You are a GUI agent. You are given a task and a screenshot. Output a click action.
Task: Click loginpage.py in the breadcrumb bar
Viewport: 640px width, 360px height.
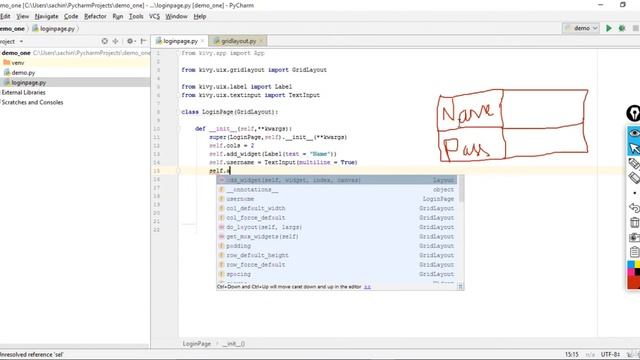[54, 29]
